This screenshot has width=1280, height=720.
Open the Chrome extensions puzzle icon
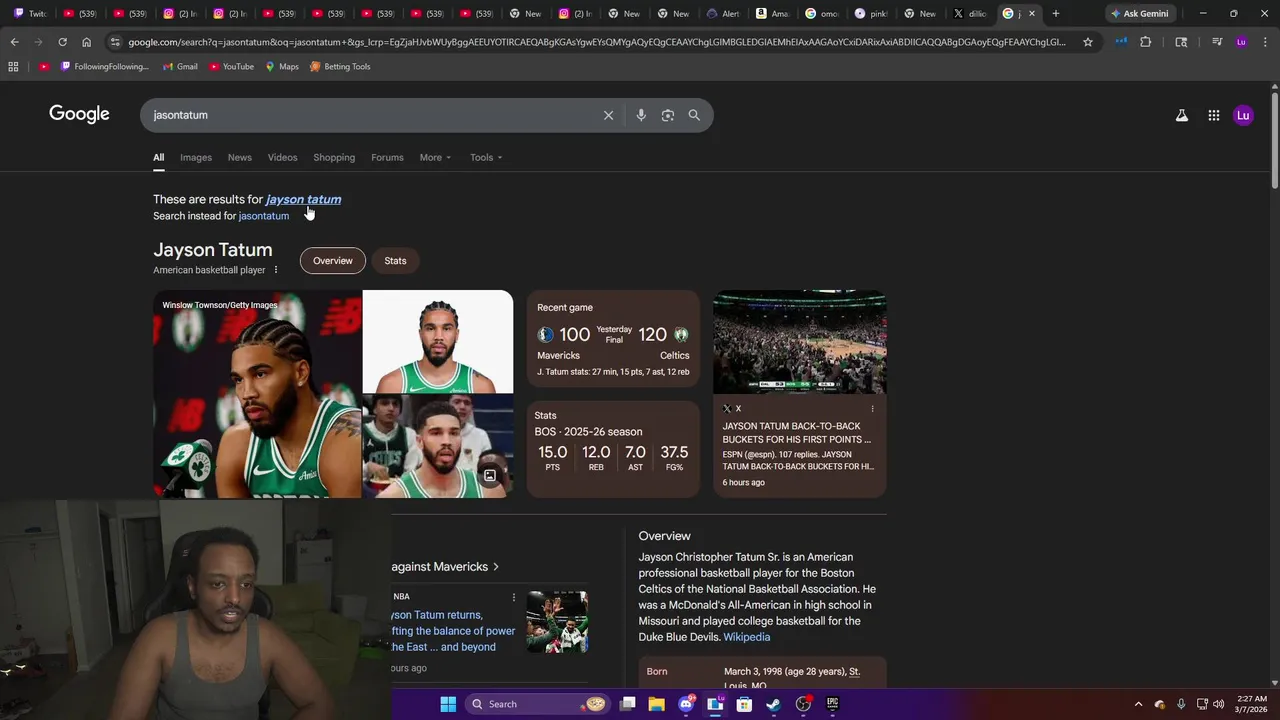coord(1146,42)
